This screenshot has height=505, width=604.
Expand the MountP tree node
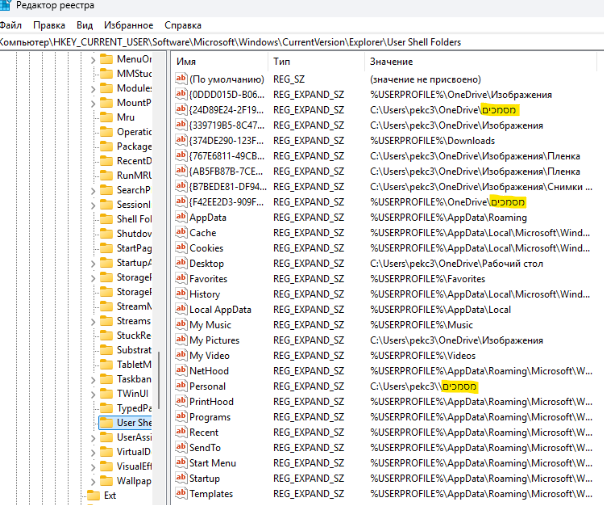click(x=93, y=104)
